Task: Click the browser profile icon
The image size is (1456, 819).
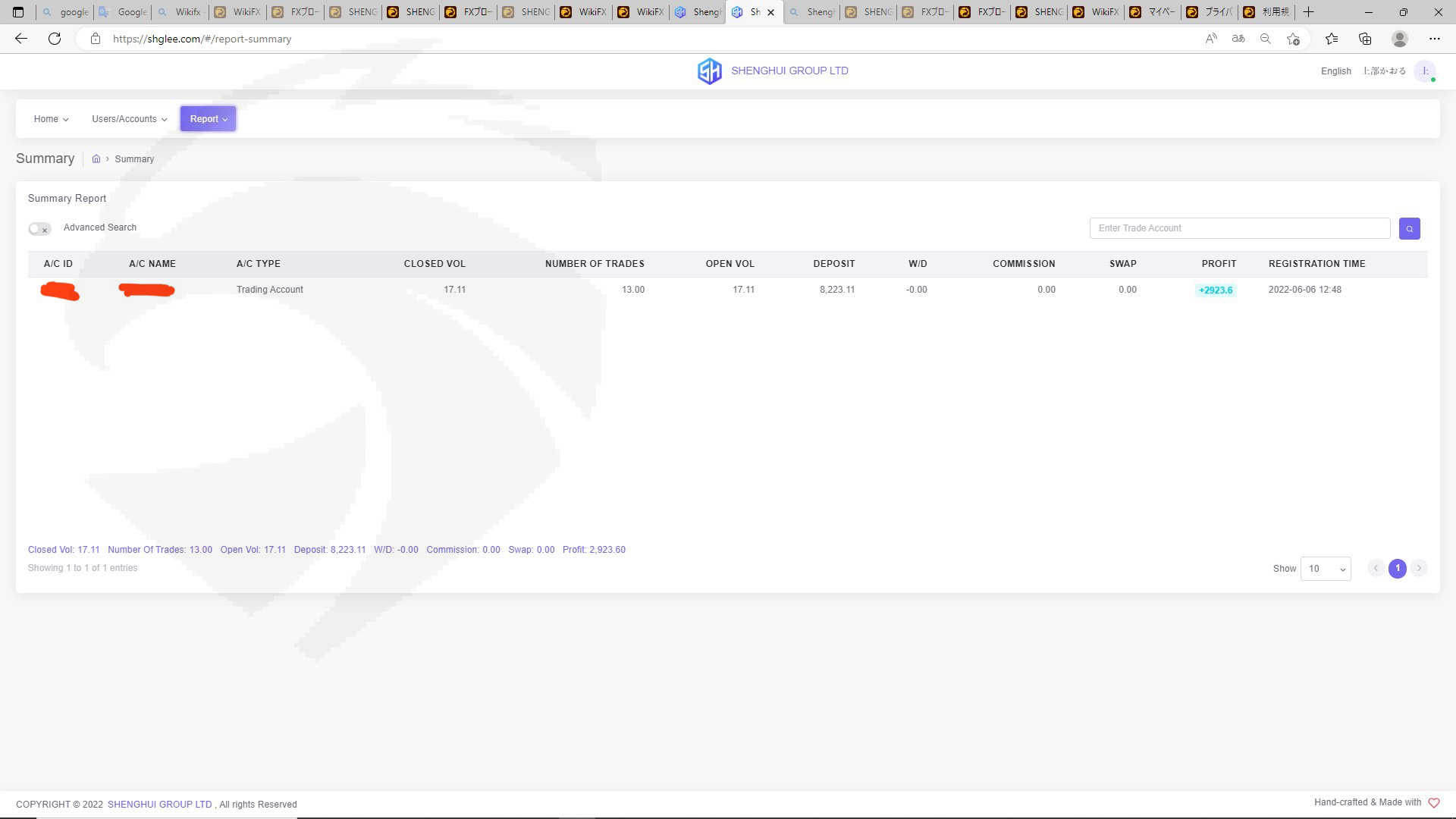Action: click(x=1400, y=39)
